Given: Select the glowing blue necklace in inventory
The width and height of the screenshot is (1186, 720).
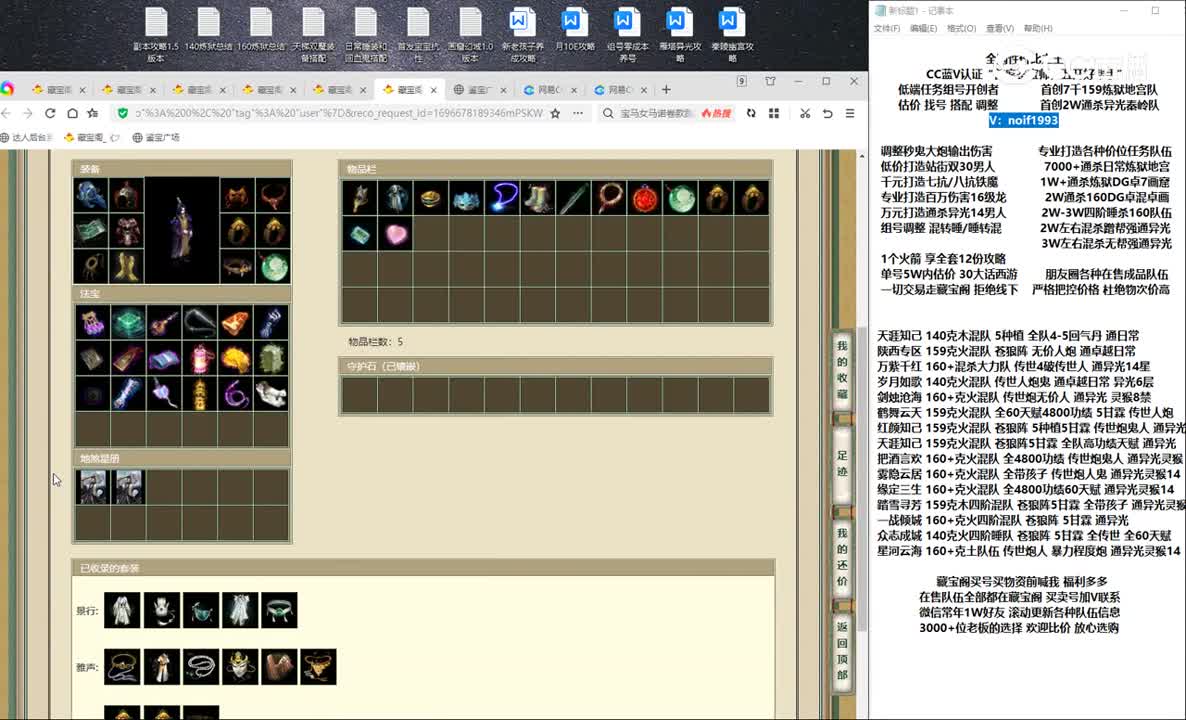Looking at the screenshot, I should (502, 198).
